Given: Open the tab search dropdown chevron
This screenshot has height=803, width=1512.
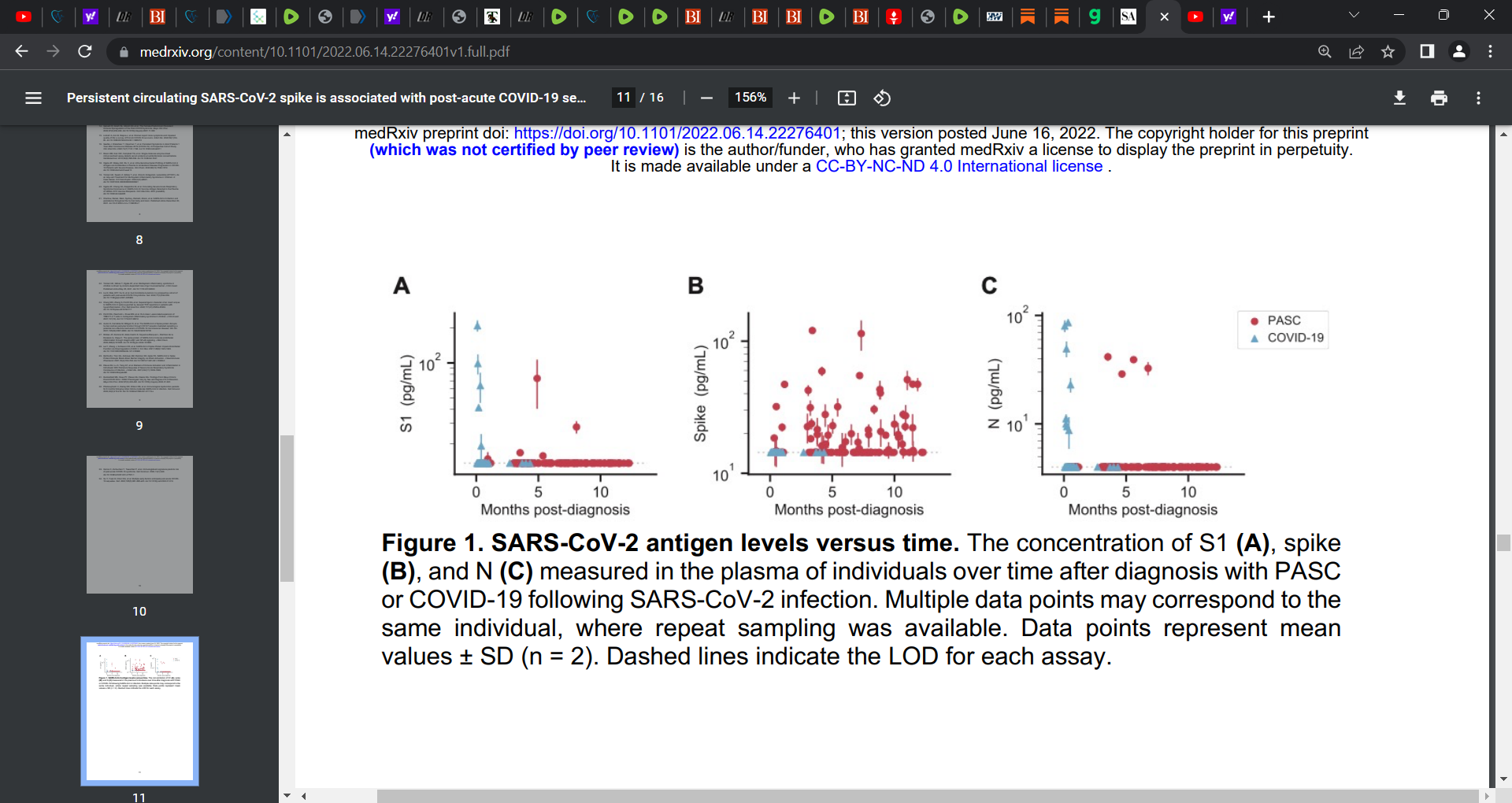Looking at the screenshot, I should coord(1354,15).
